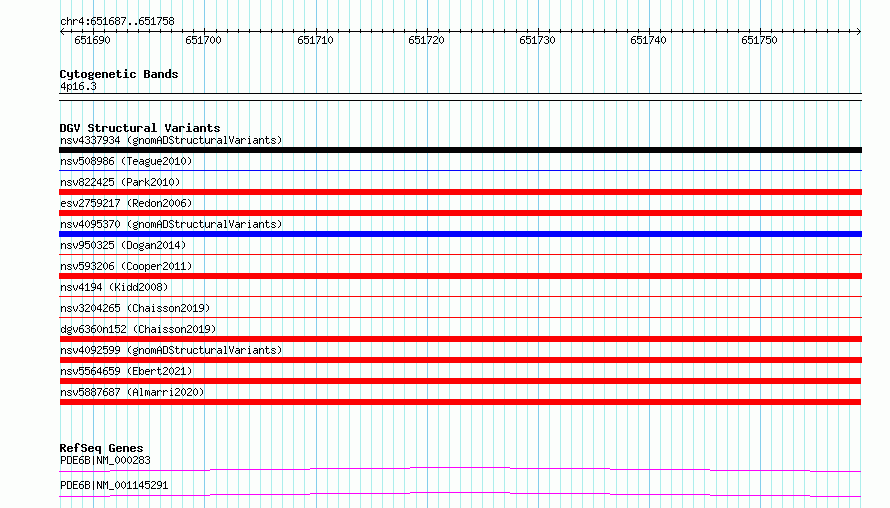Click the RefSeq Genes track title
This screenshot has height=508, width=890.
point(101,448)
